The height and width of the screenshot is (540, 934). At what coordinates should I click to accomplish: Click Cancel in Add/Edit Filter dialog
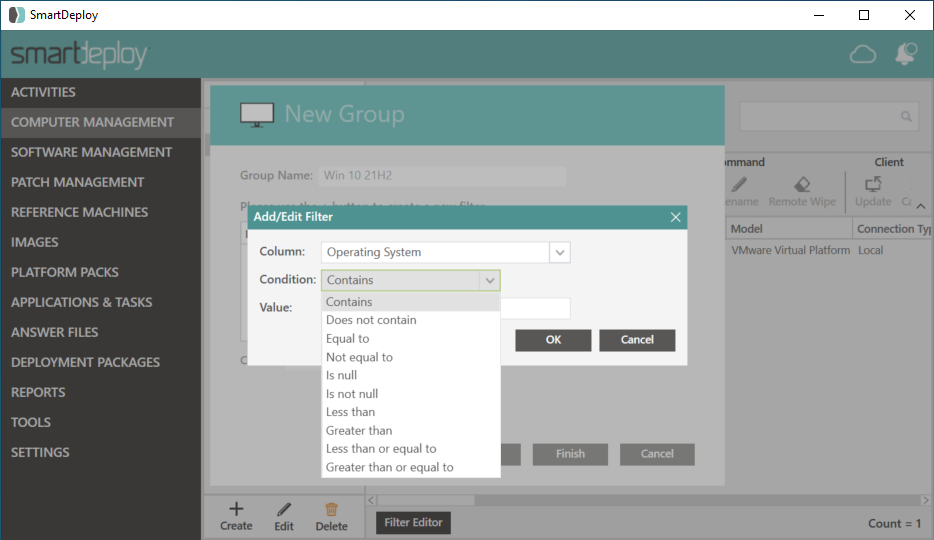(x=637, y=340)
